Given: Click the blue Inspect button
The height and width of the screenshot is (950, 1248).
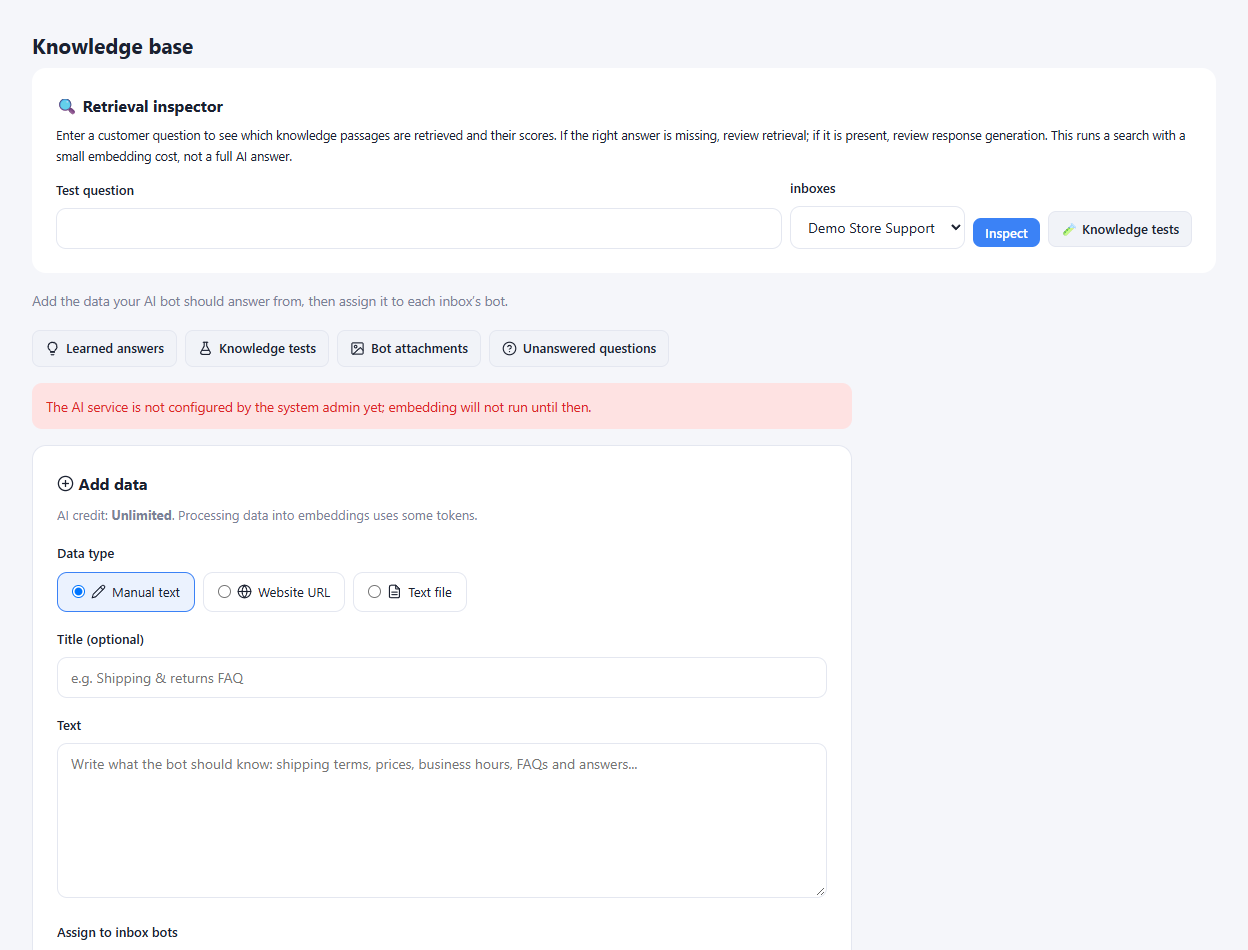Looking at the screenshot, I should [1006, 233].
